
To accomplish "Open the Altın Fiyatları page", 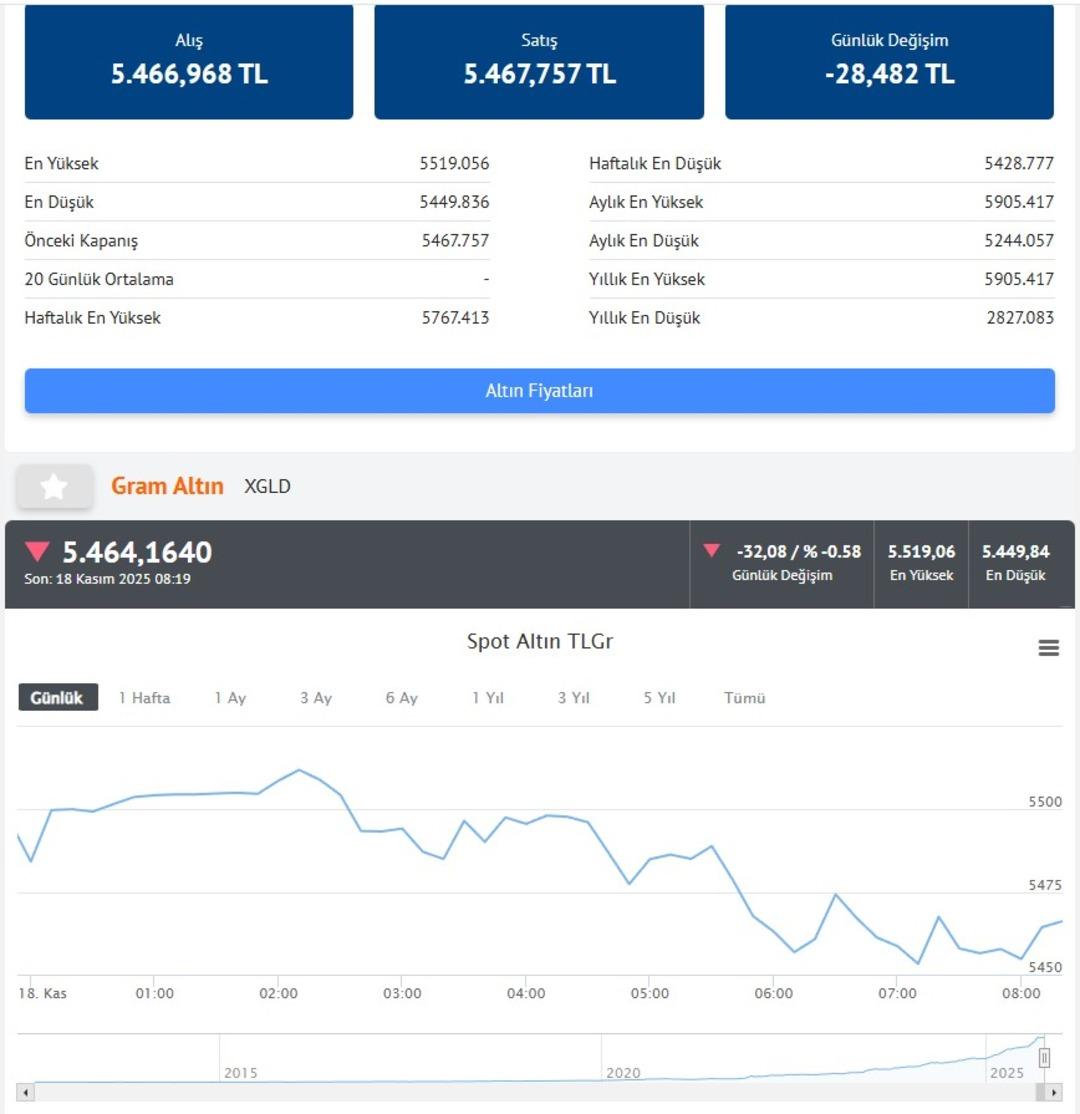I will [540, 391].
